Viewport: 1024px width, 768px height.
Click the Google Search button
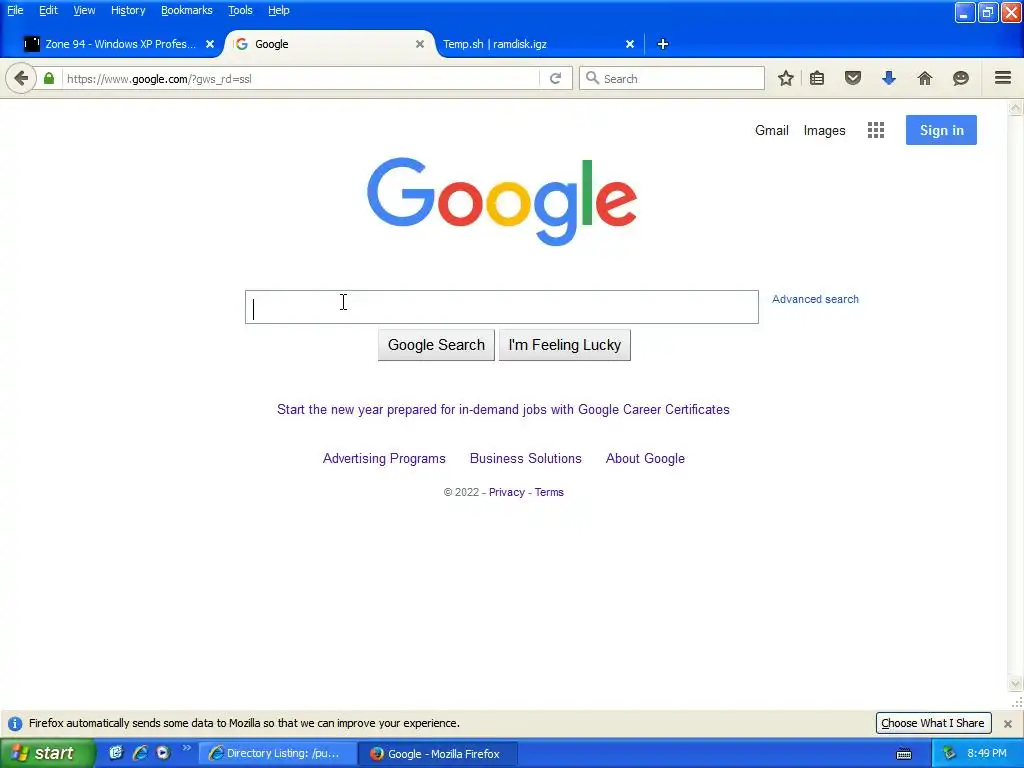tap(436, 345)
